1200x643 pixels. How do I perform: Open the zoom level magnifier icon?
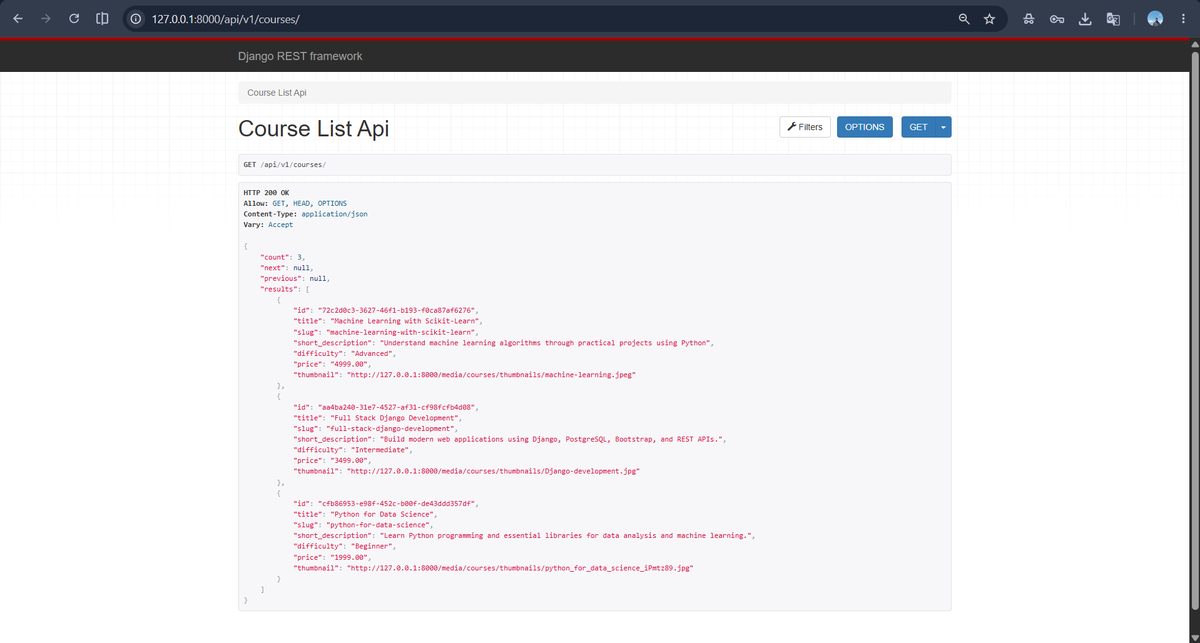(x=964, y=19)
